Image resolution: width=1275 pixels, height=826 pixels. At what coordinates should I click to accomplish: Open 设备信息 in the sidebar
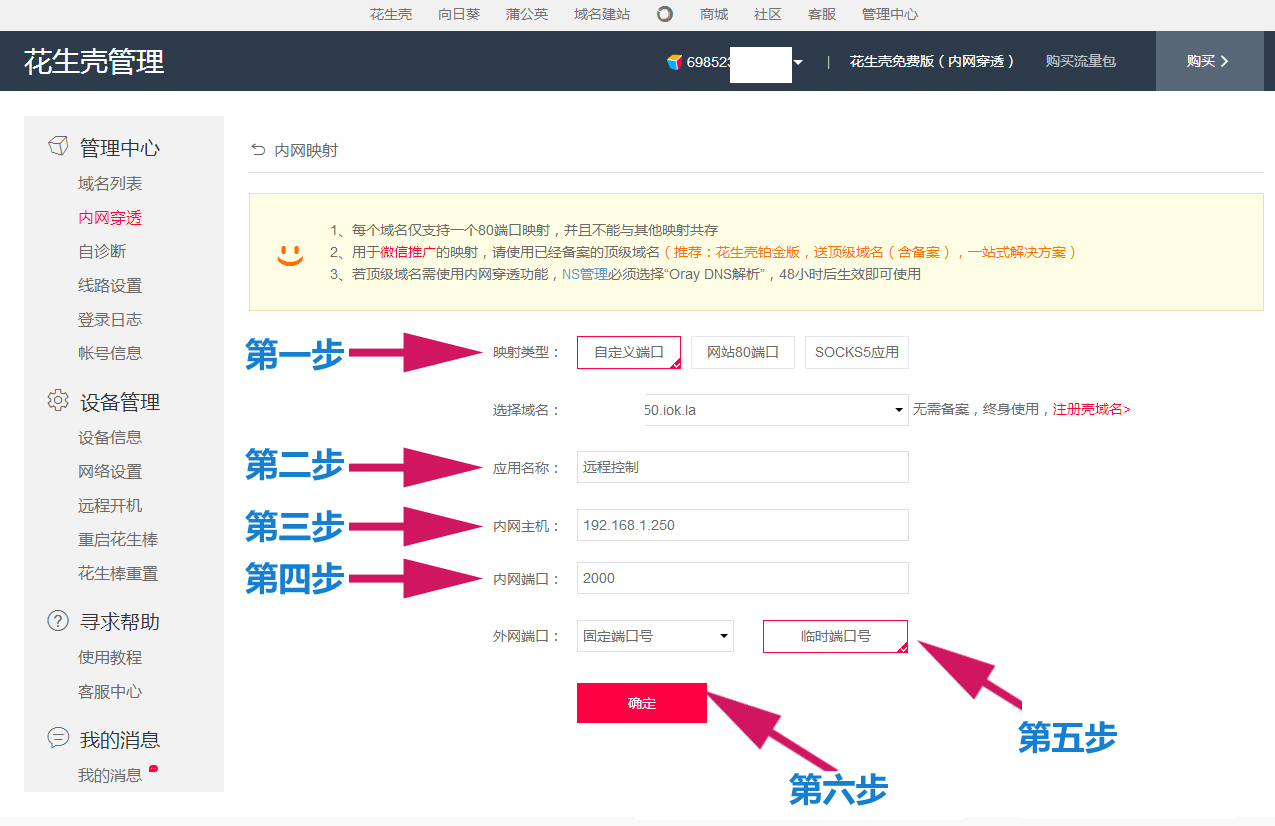[x=110, y=438]
